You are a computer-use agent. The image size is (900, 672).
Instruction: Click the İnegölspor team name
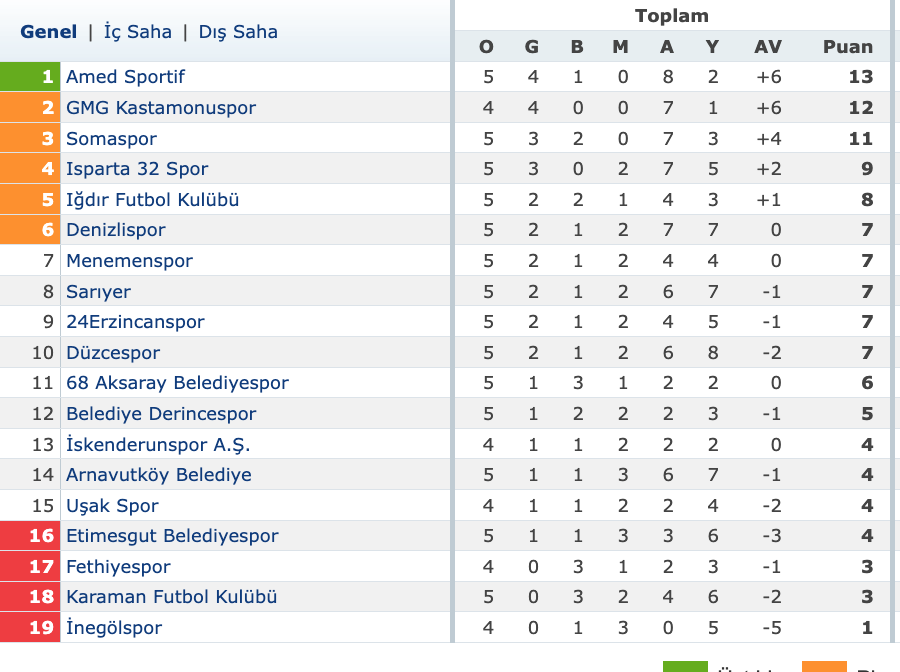click(x=114, y=627)
